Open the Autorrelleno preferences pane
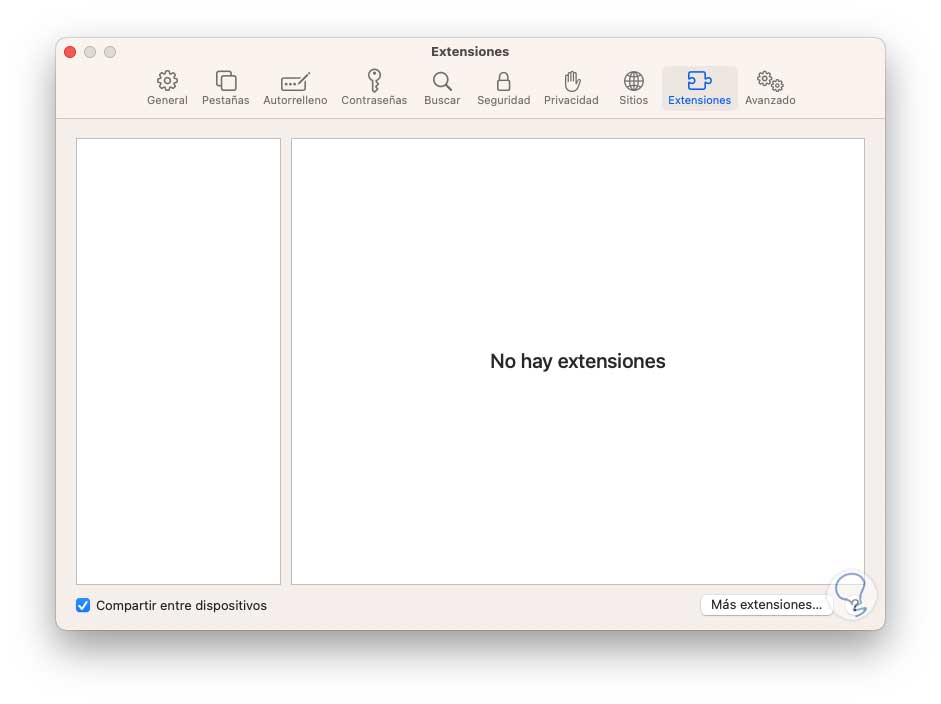This screenshot has height=704, width=941. click(x=295, y=88)
